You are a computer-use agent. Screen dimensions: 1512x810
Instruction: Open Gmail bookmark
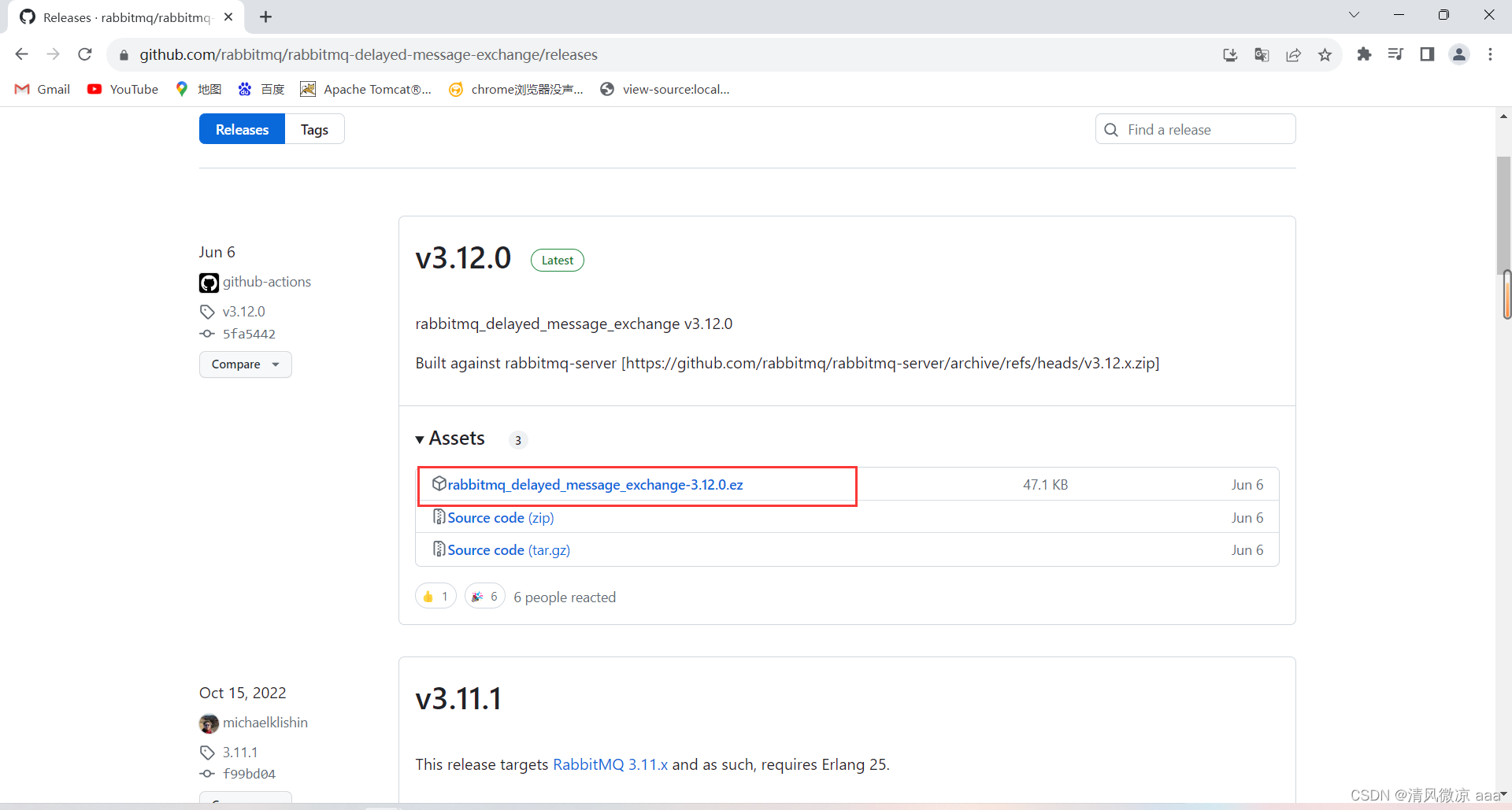click(43, 89)
